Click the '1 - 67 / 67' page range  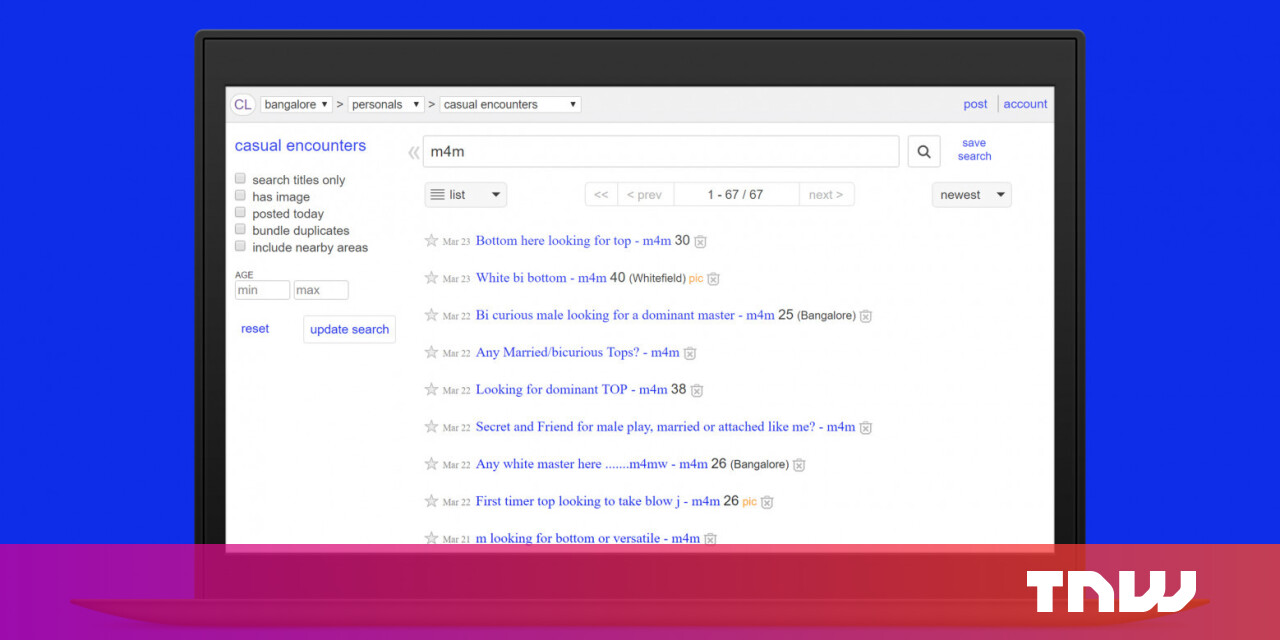click(735, 195)
